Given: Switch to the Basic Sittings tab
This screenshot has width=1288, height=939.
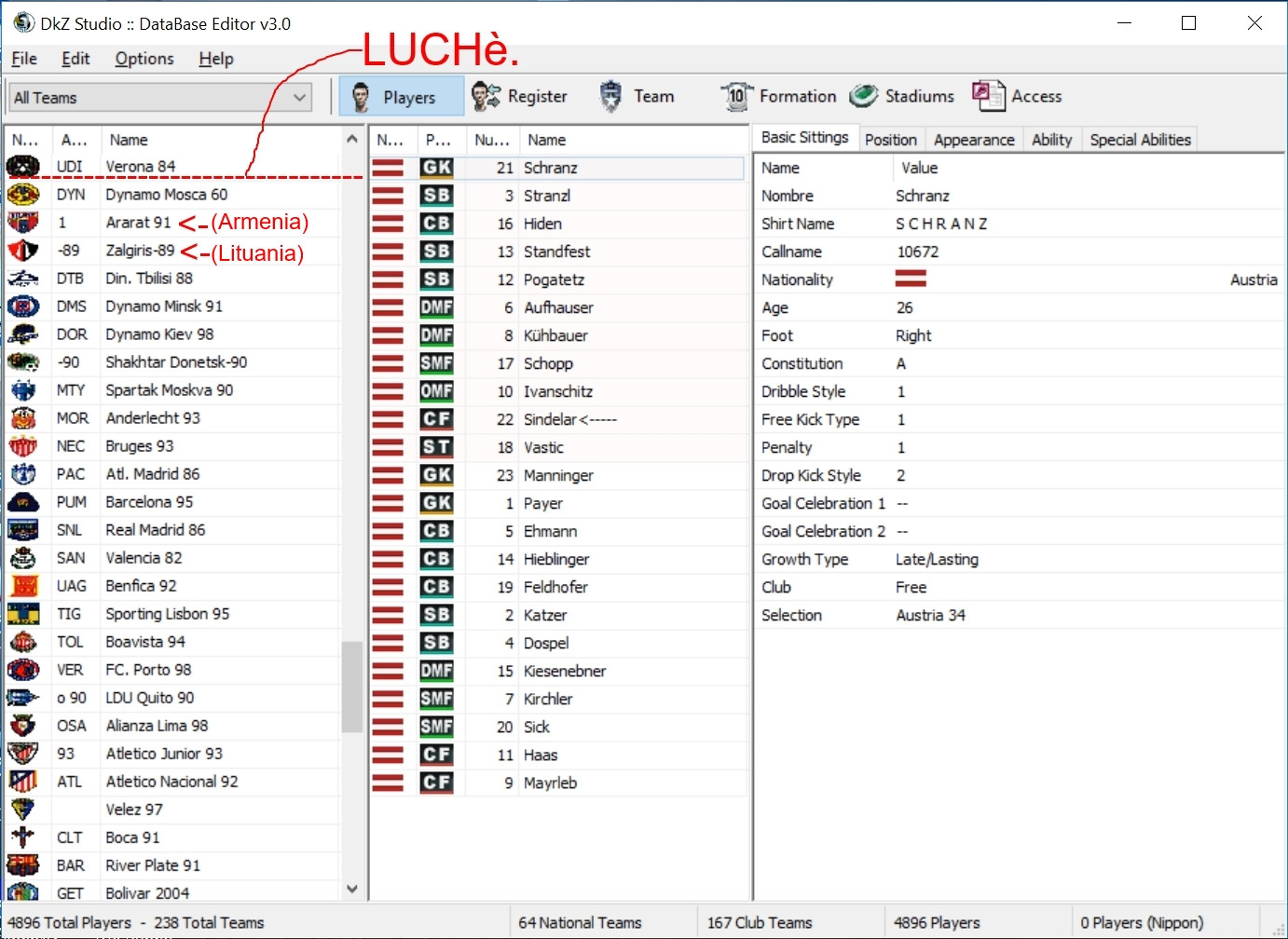Looking at the screenshot, I should point(805,138).
